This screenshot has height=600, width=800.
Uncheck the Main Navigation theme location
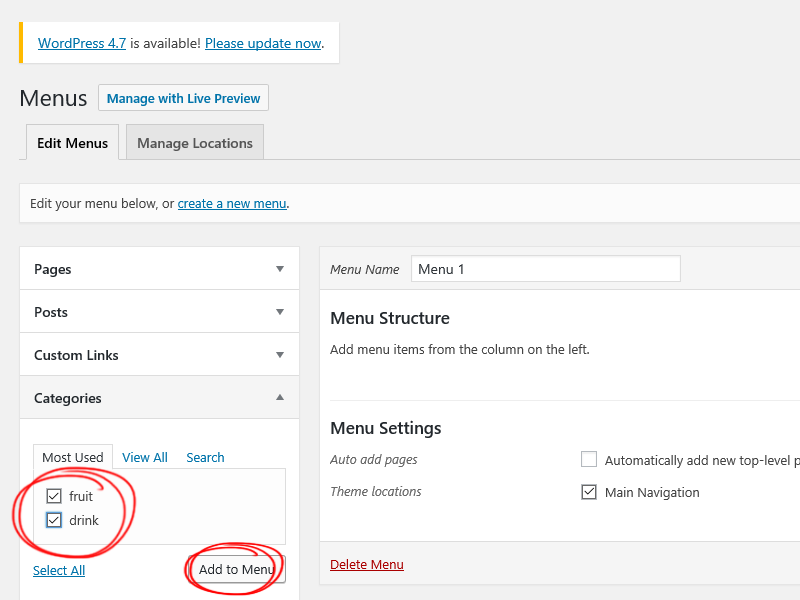coord(589,492)
